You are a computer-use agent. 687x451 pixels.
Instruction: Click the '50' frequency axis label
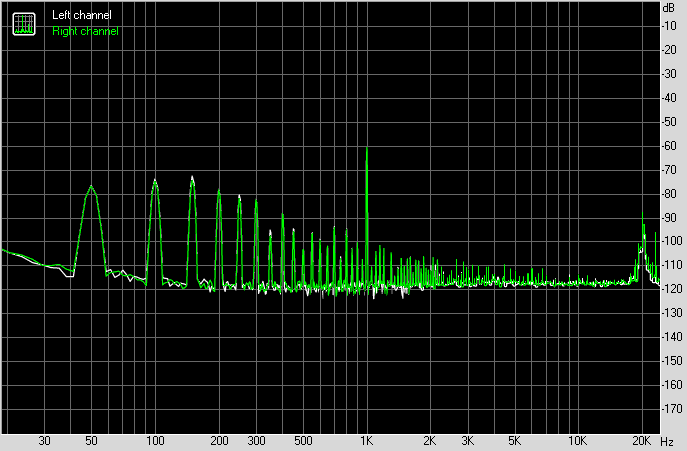click(x=91, y=441)
